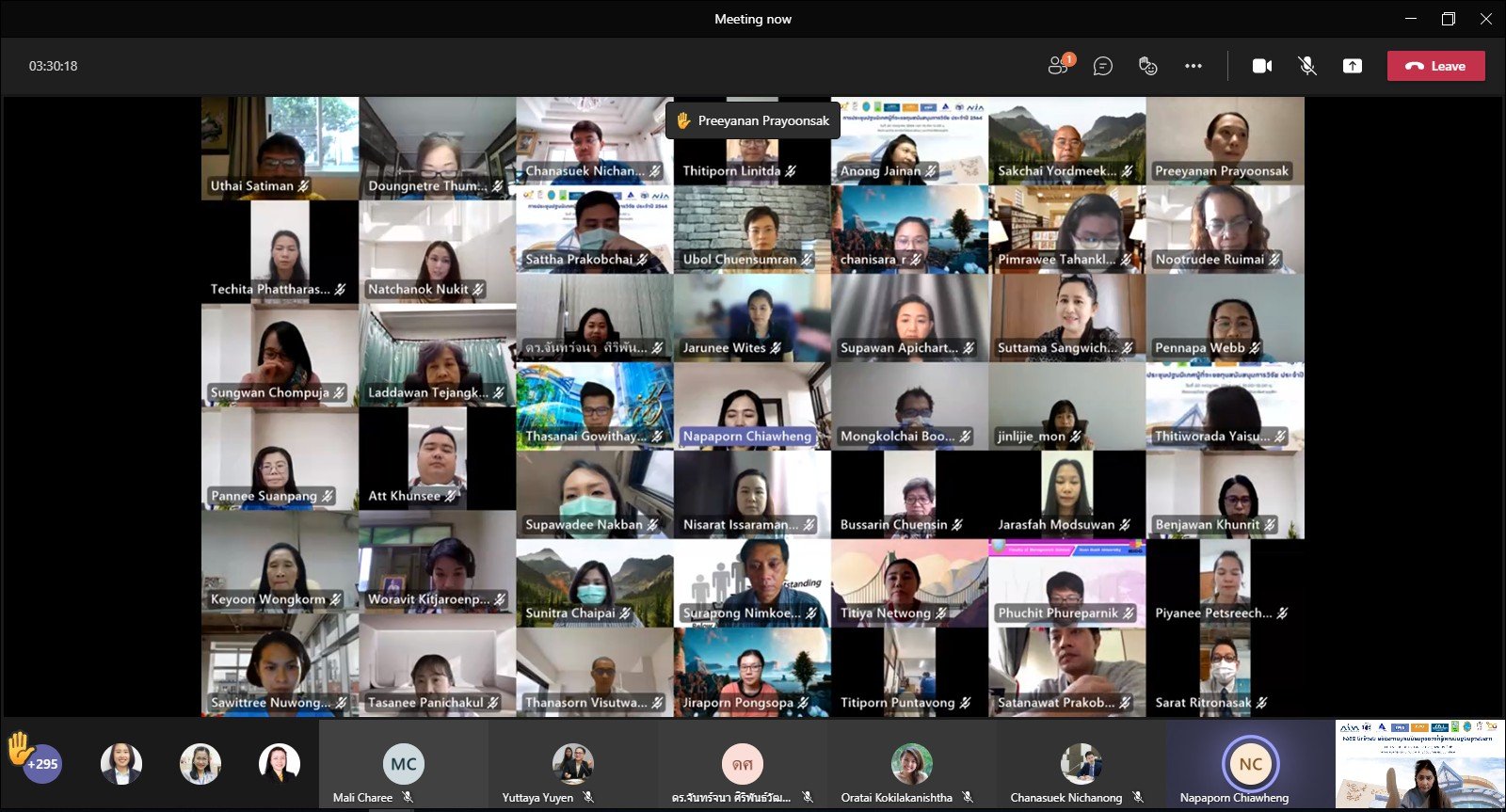
Task: Unmute the microphone
Action: click(x=1307, y=66)
